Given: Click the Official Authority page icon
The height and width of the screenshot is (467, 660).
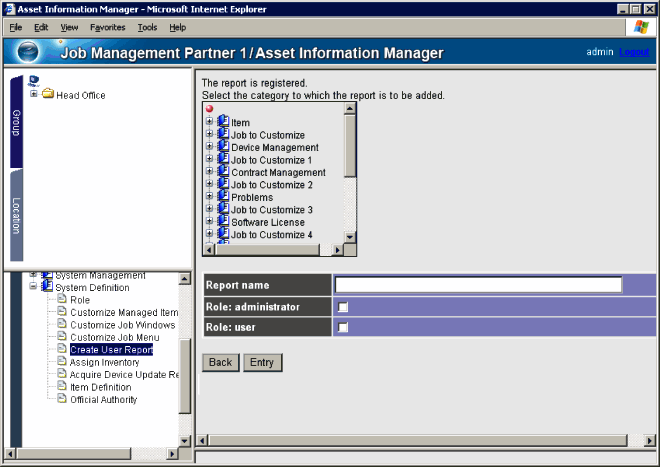Looking at the screenshot, I should tap(62, 398).
